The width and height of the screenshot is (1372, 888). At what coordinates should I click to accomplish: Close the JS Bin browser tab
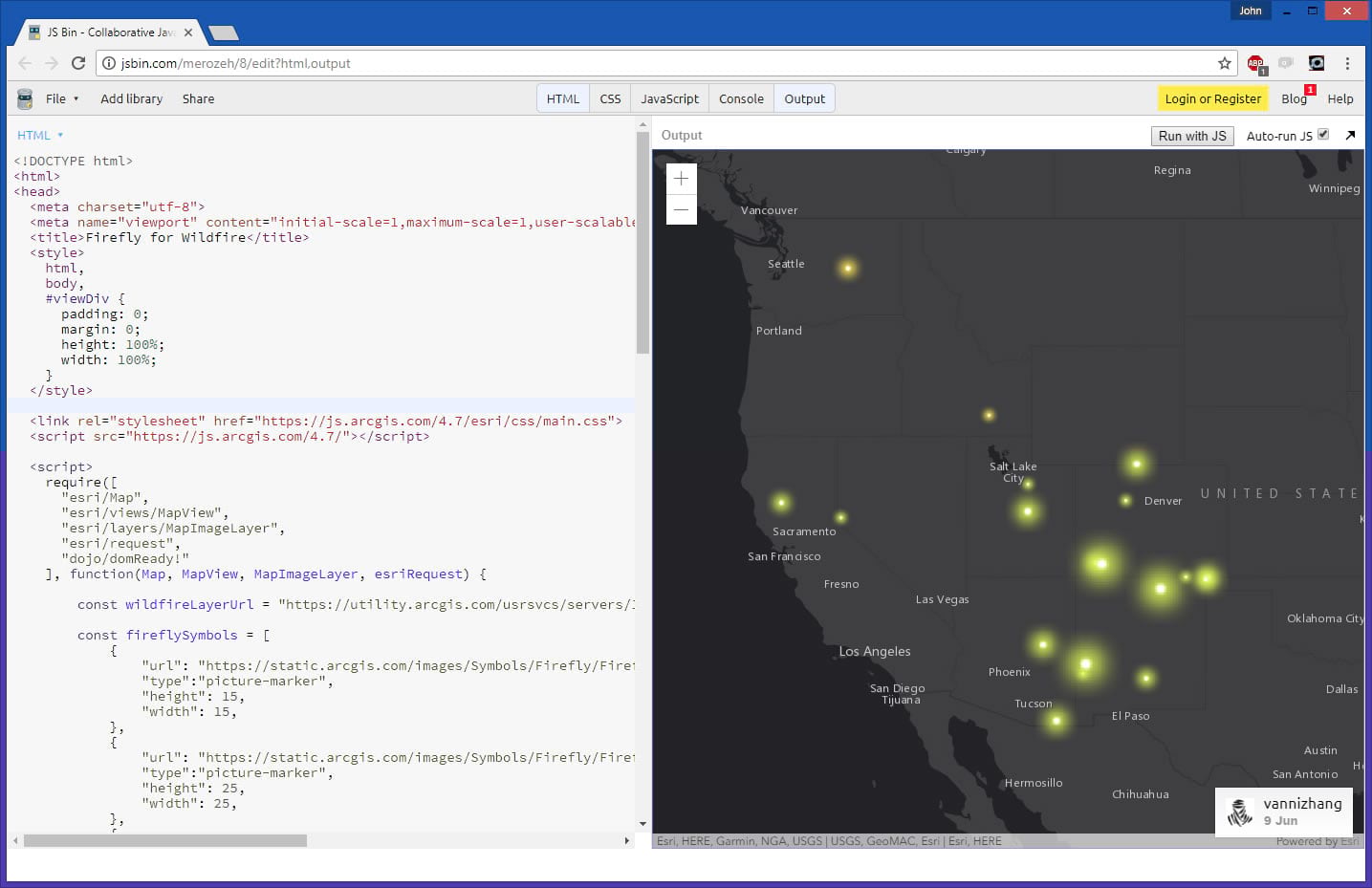(188, 32)
